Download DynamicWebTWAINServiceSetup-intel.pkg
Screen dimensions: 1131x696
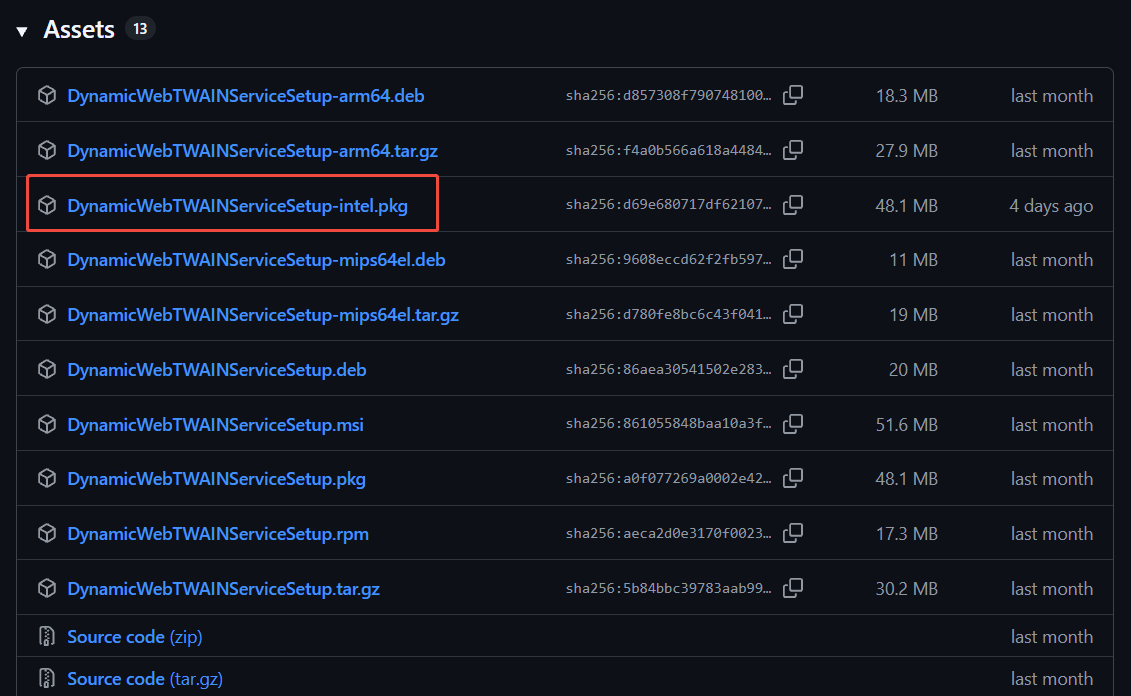click(x=237, y=206)
